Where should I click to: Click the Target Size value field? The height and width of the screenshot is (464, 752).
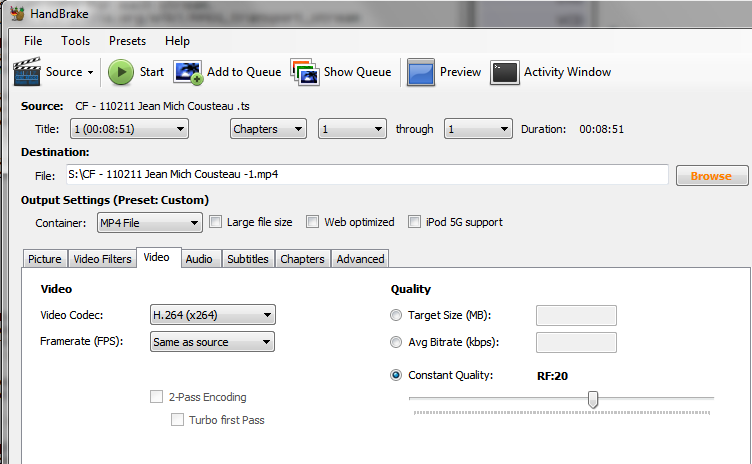coord(576,315)
